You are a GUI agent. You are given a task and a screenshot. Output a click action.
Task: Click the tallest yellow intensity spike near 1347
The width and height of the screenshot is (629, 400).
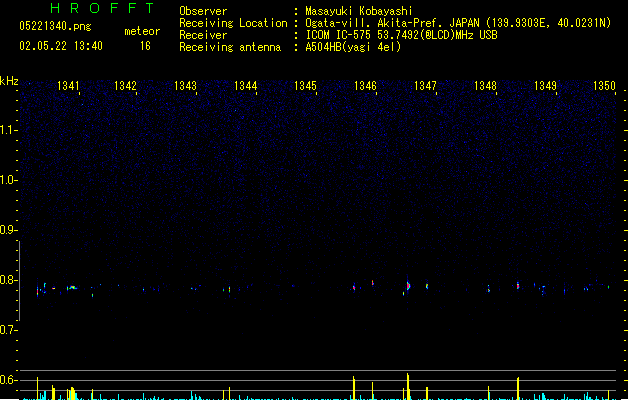click(408, 386)
